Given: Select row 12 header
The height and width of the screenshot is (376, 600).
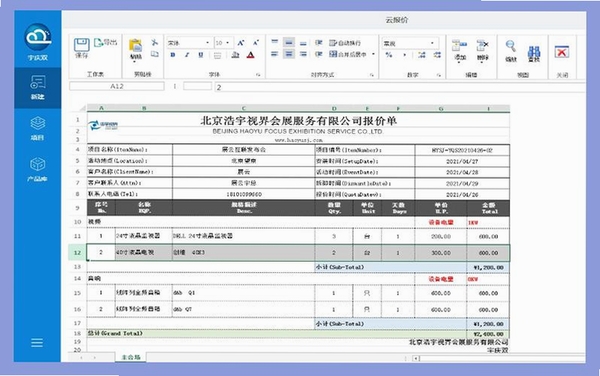Looking at the screenshot, I should [x=77, y=252].
